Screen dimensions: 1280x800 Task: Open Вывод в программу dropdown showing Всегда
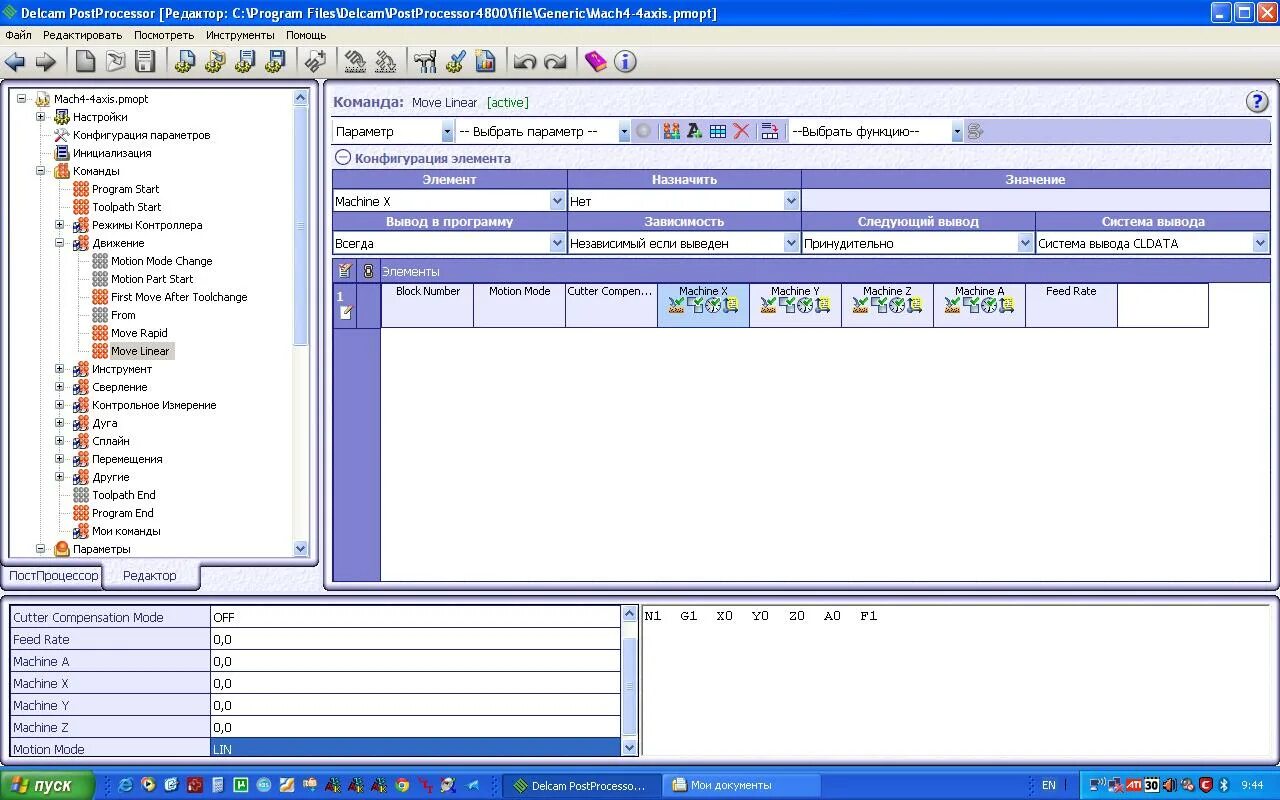click(558, 243)
